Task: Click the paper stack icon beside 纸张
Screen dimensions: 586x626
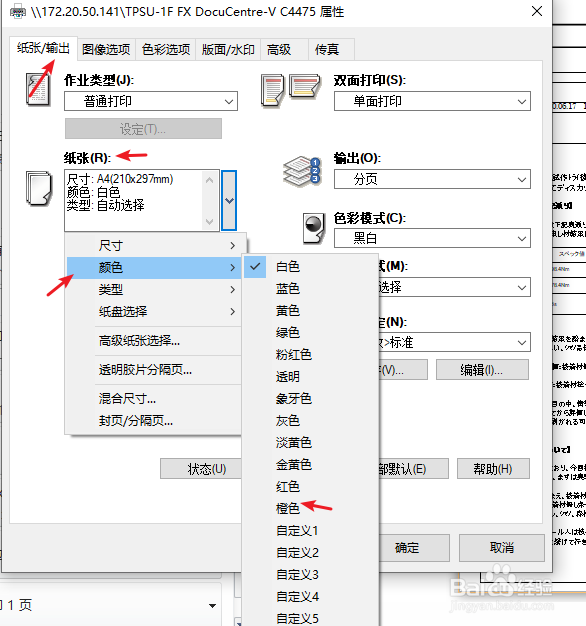Action: tap(38, 188)
